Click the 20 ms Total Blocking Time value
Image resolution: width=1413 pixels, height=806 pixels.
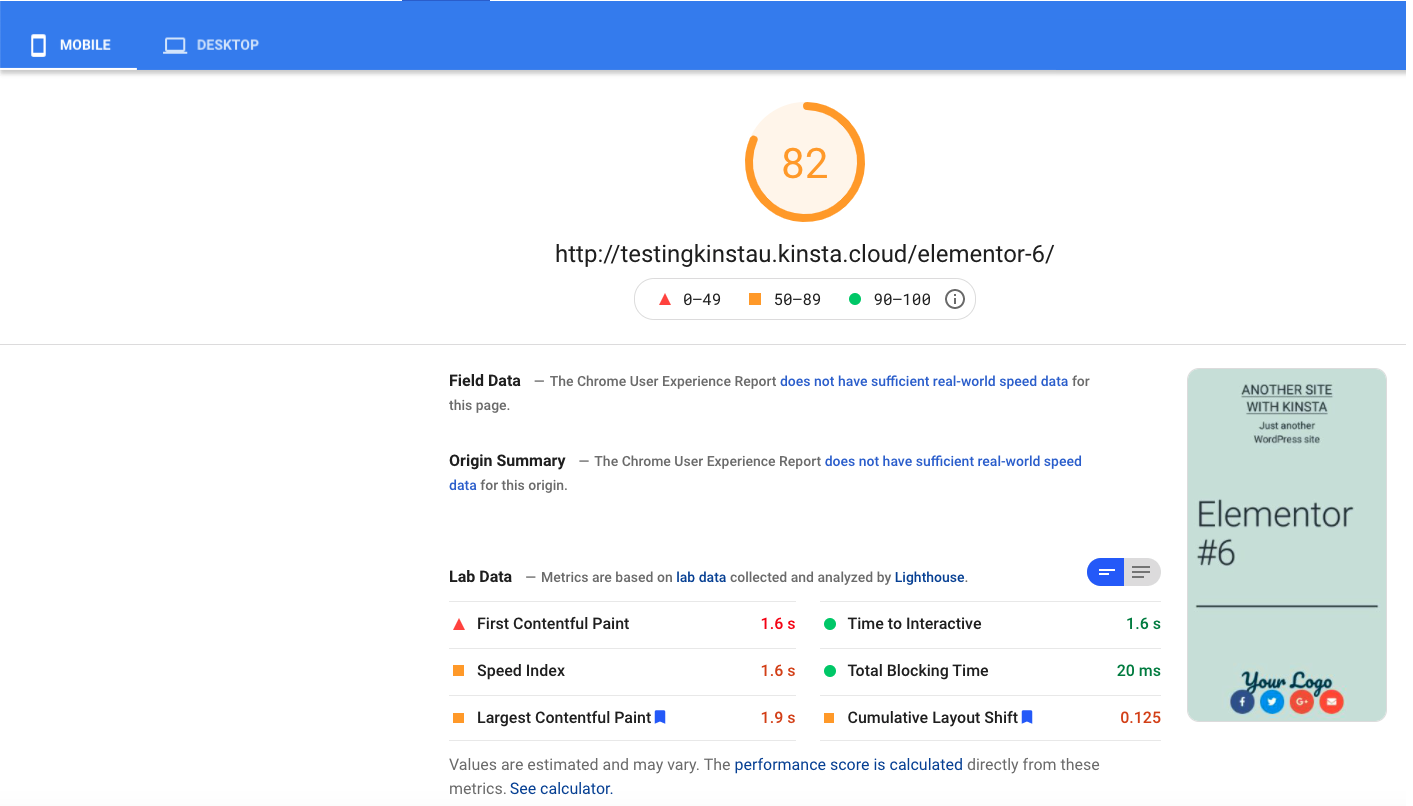coord(1139,671)
